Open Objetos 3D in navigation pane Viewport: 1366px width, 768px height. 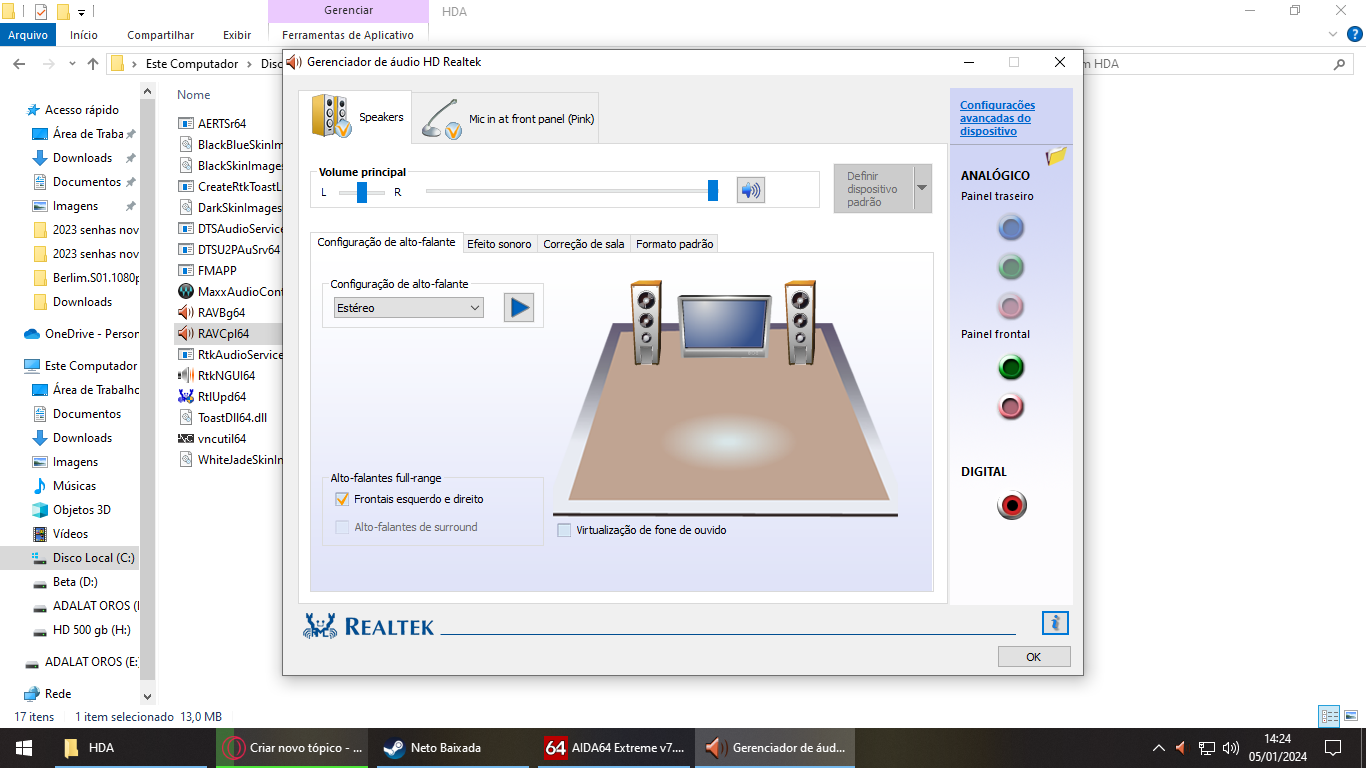tap(81, 510)
